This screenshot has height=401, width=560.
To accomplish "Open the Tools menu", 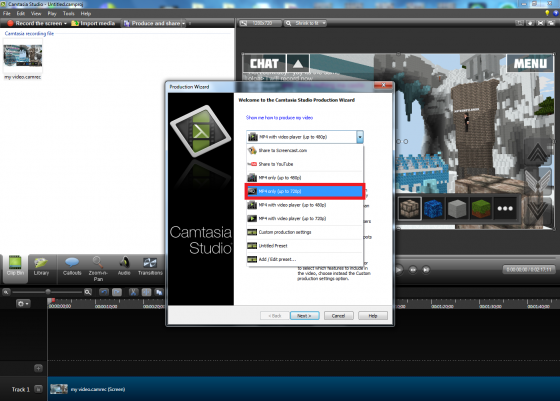I will 69,14.
